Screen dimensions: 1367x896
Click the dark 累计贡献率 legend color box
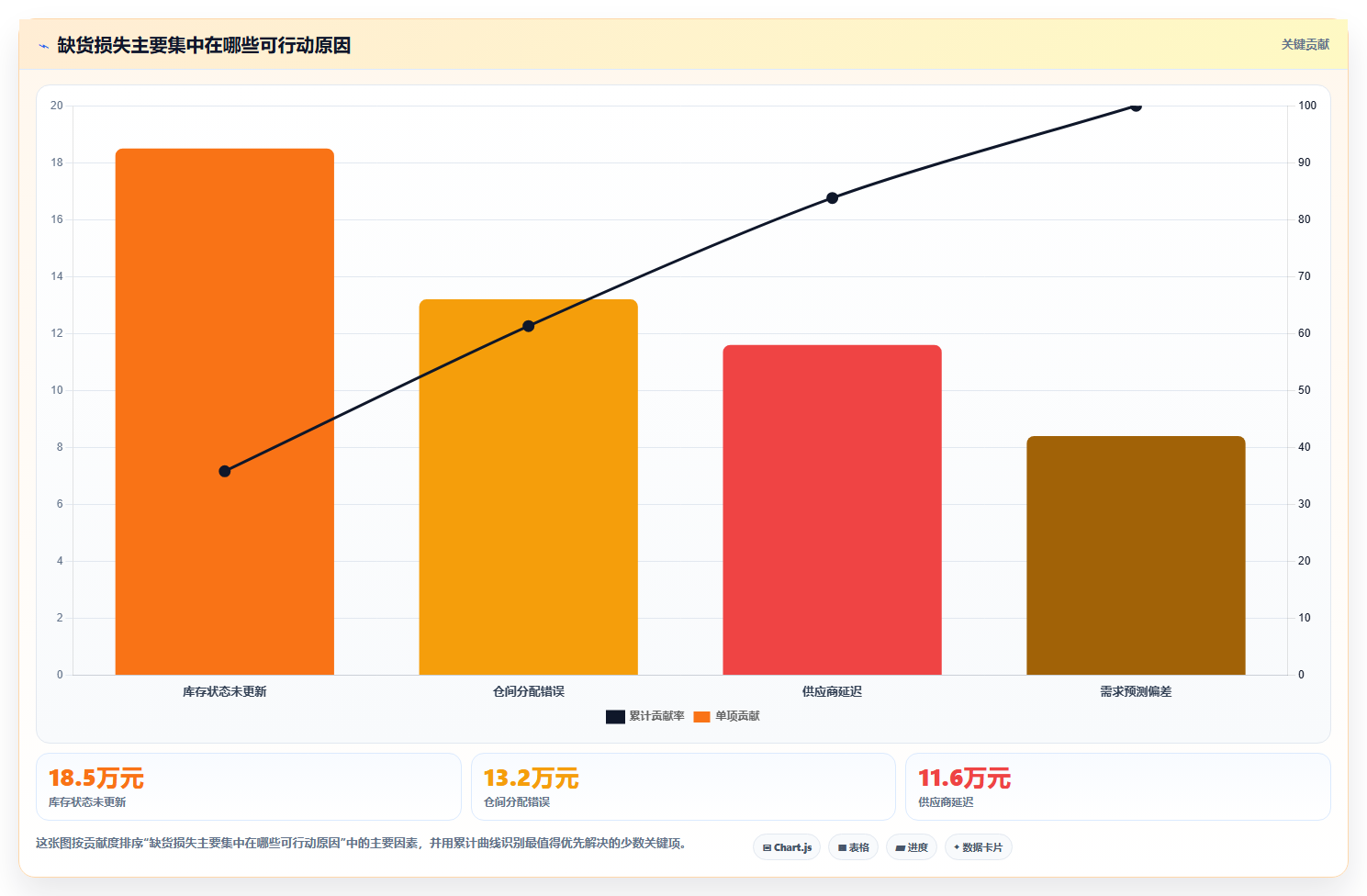(615, 717)
